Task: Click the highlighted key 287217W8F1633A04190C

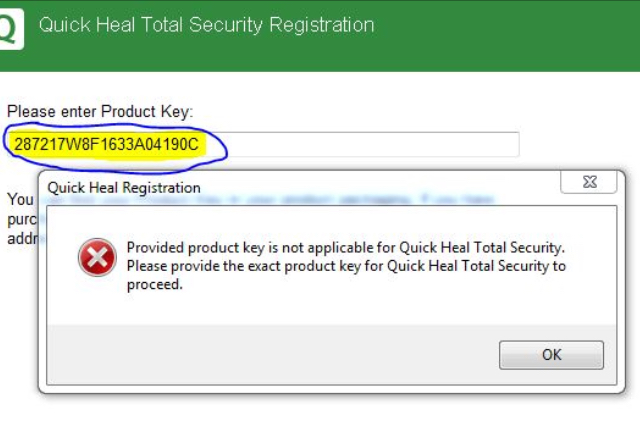Action: 106,145
